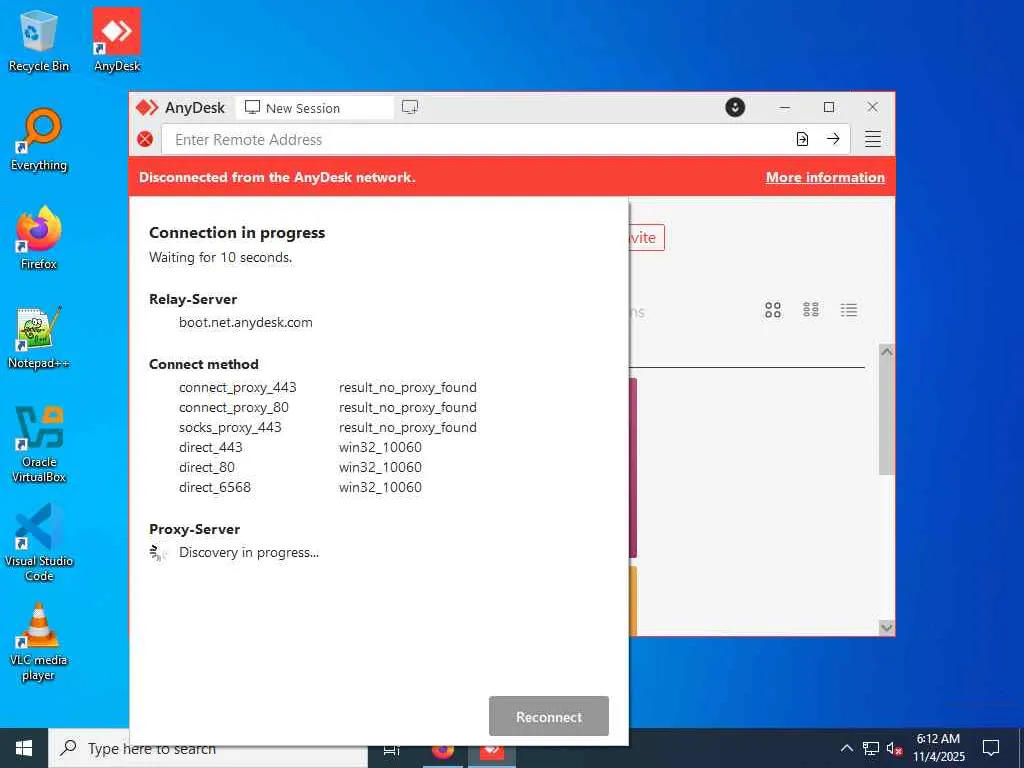
Task: Click the taskbar search box
Action: click(x=208, y=748)
